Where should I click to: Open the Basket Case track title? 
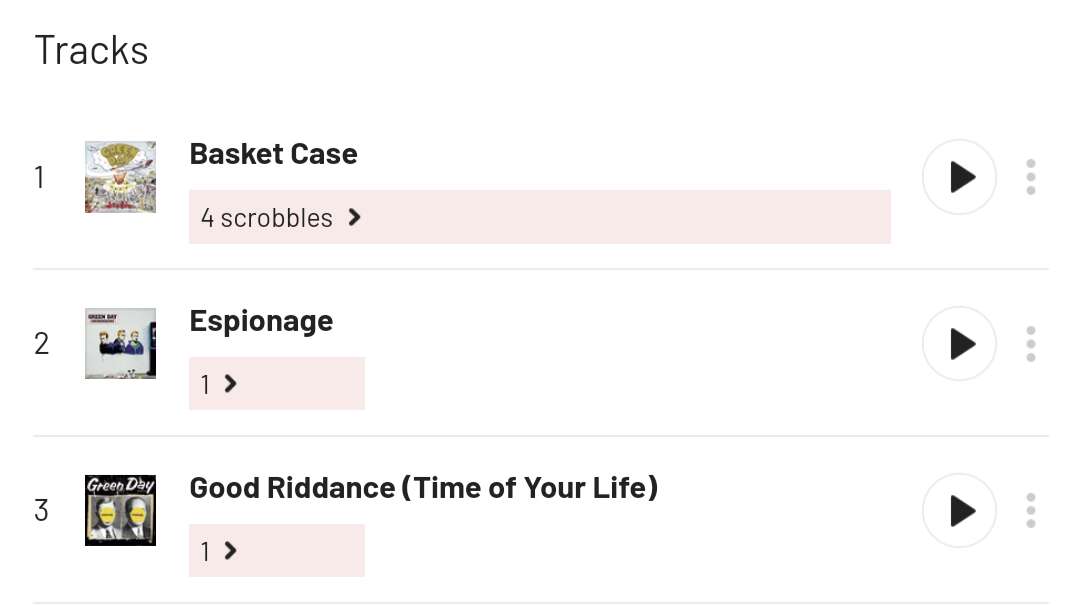273,154
